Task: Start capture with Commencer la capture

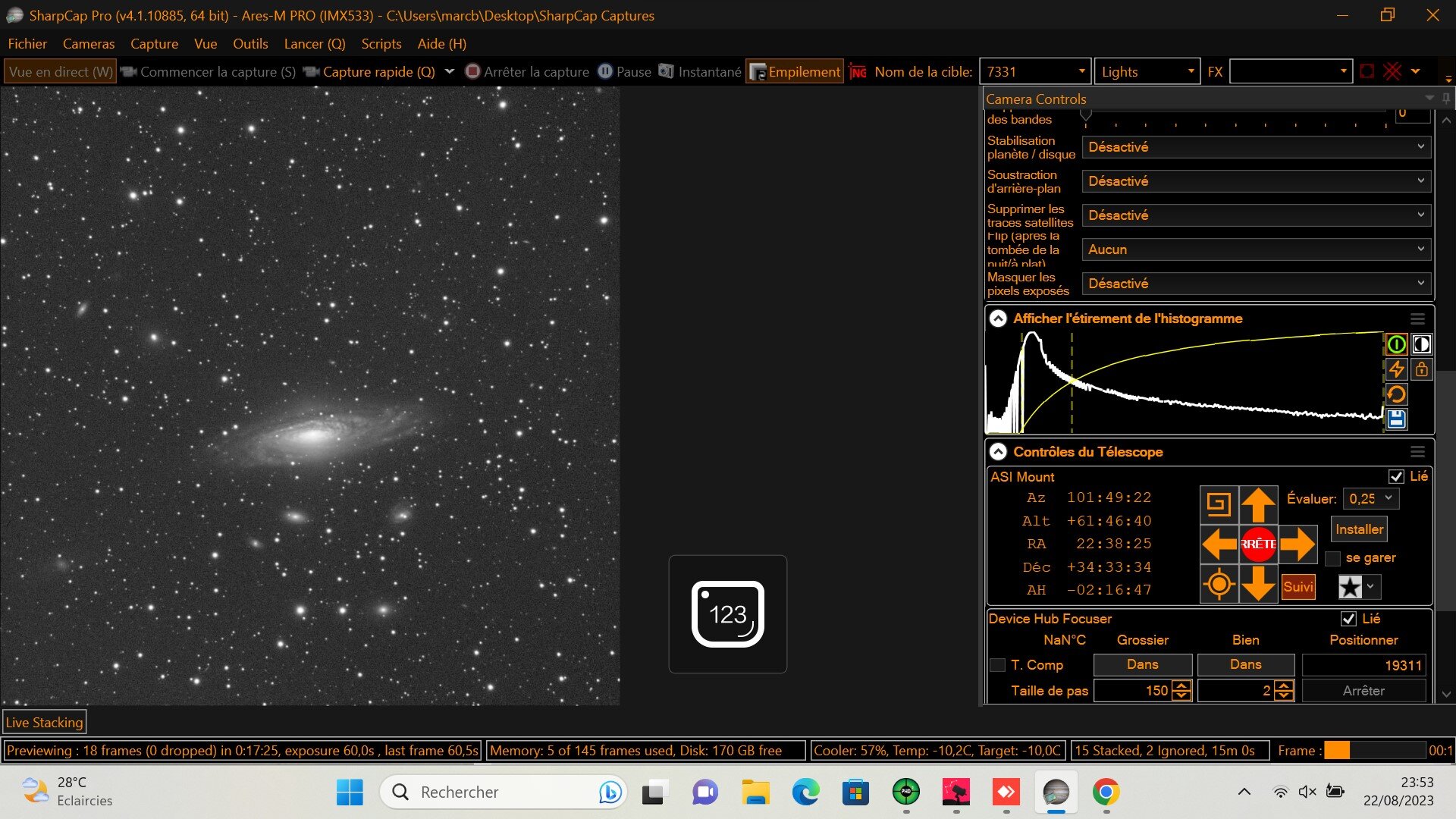Action: [209, 72]
